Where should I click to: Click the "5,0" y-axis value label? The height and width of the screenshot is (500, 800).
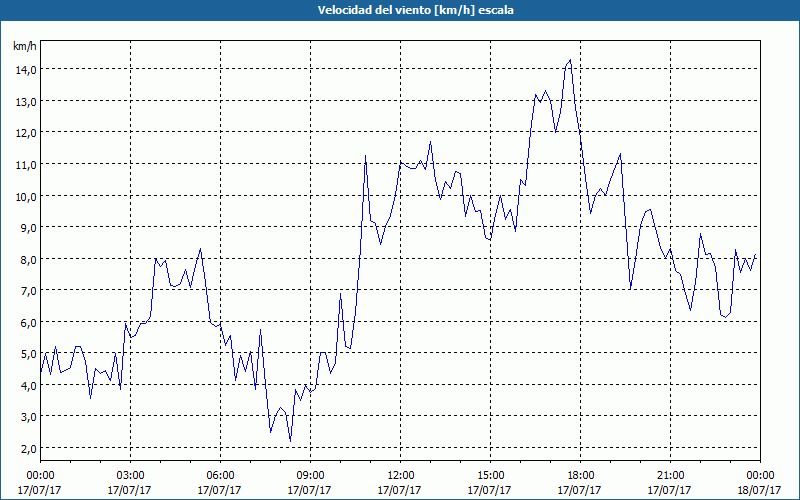click(28, 354)
